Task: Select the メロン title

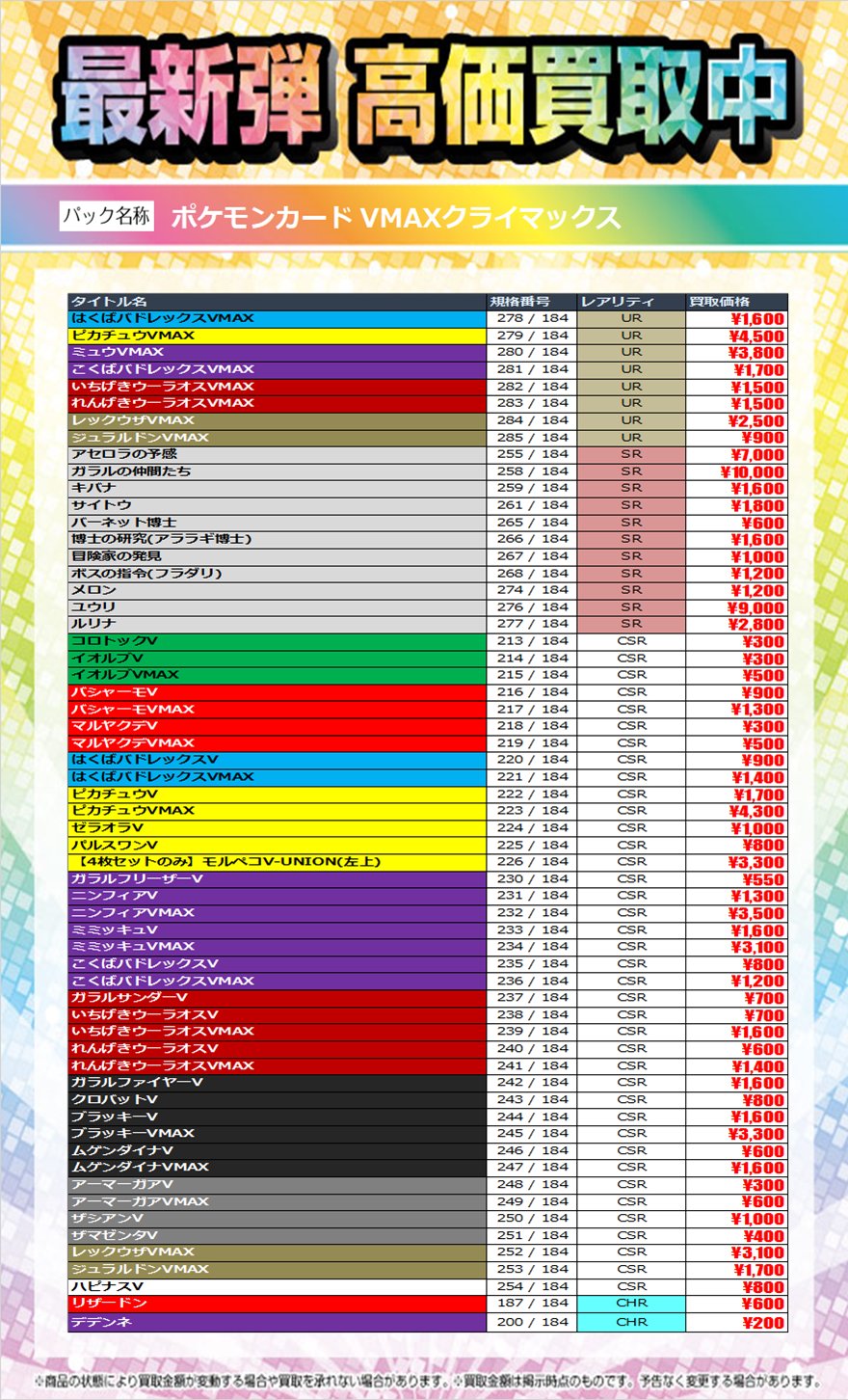Action: pos(278,590)
